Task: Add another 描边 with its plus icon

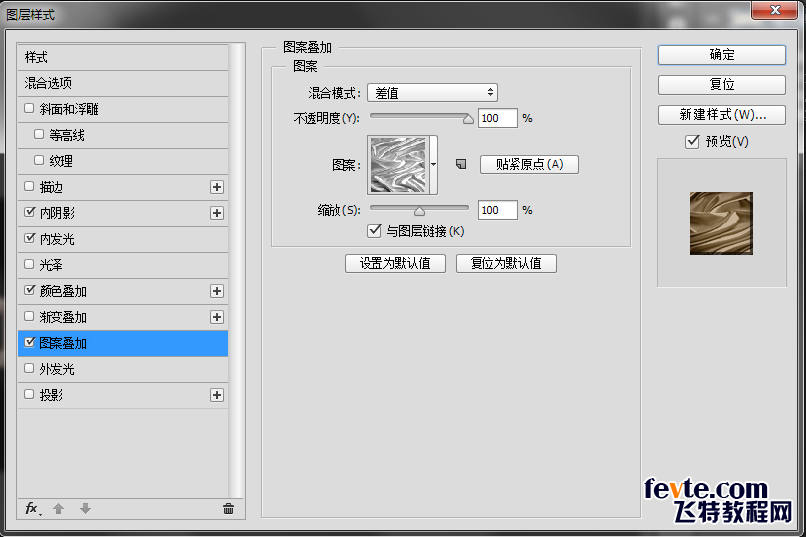Action: click(217, 187)
